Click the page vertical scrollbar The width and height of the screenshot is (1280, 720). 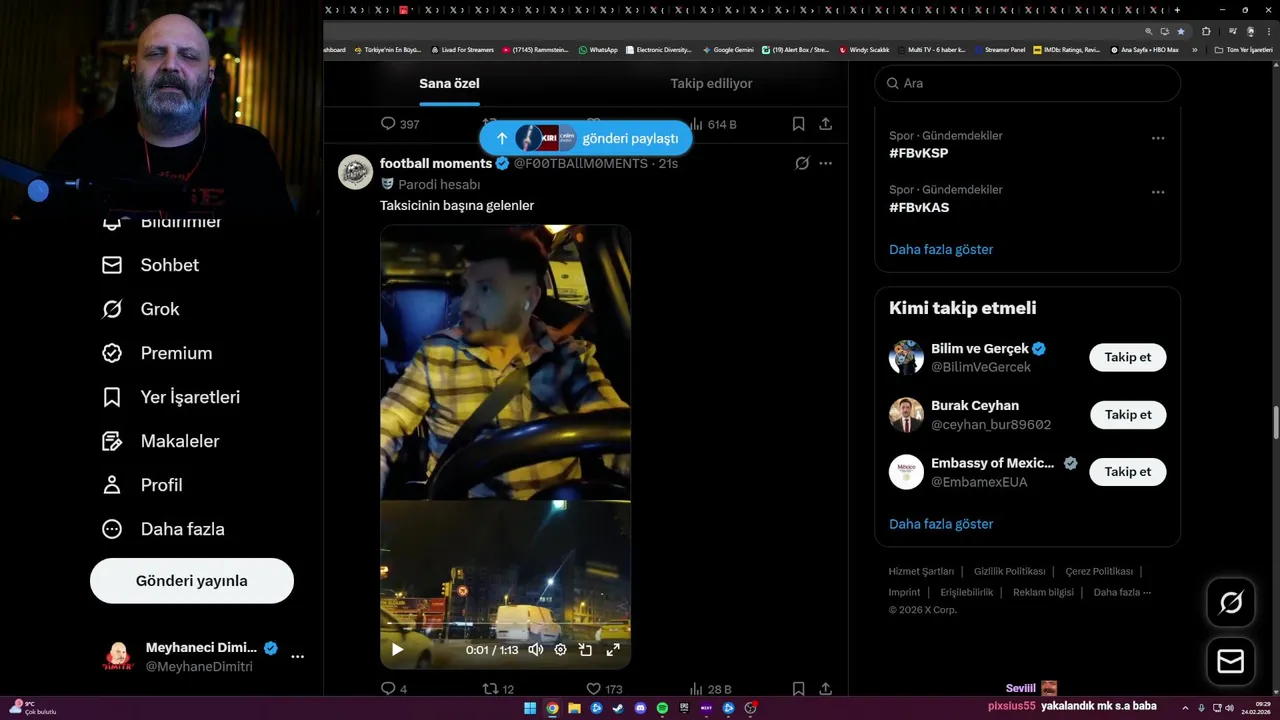pos(1274,423)
